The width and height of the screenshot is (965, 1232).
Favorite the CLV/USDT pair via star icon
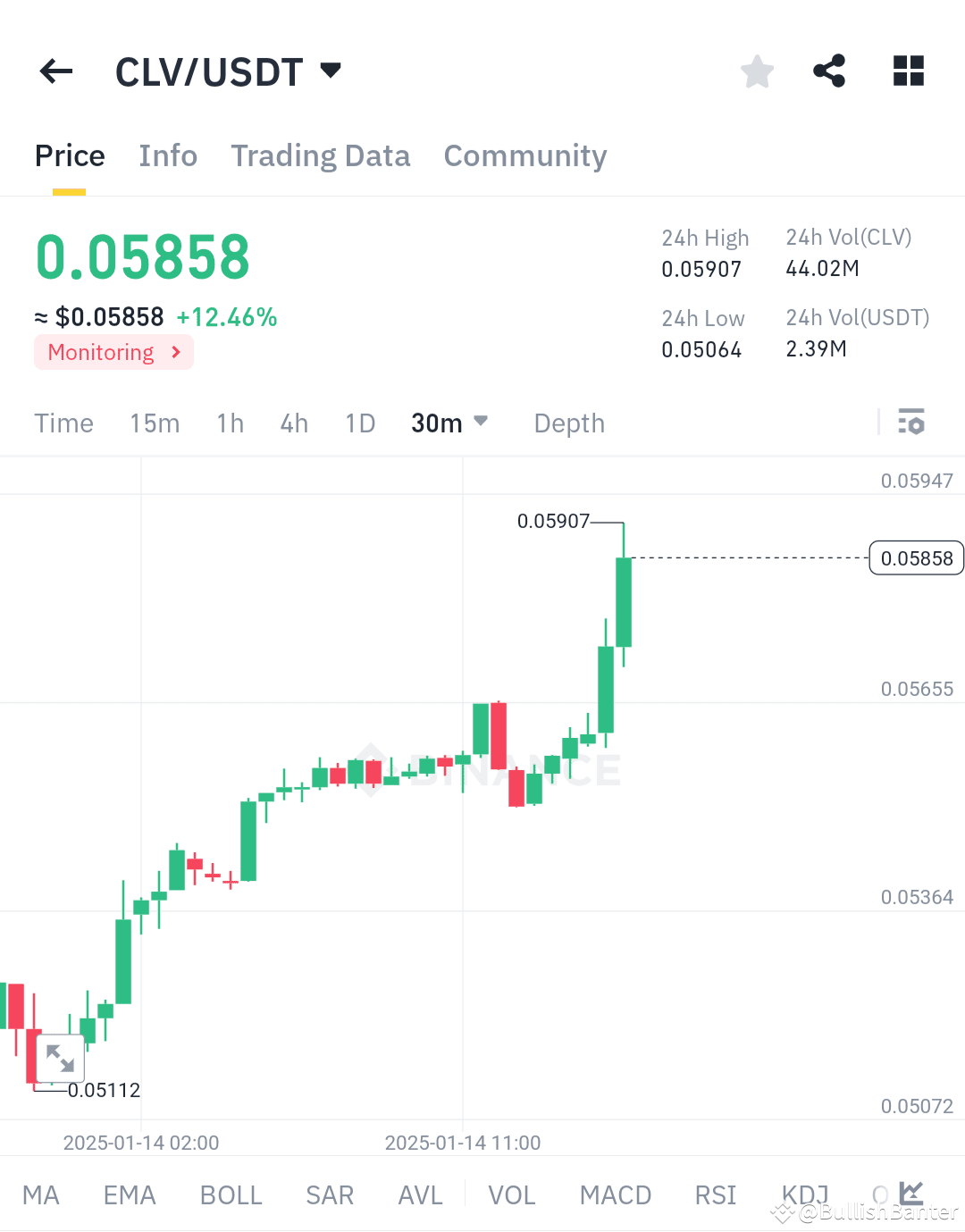(757, 71)
